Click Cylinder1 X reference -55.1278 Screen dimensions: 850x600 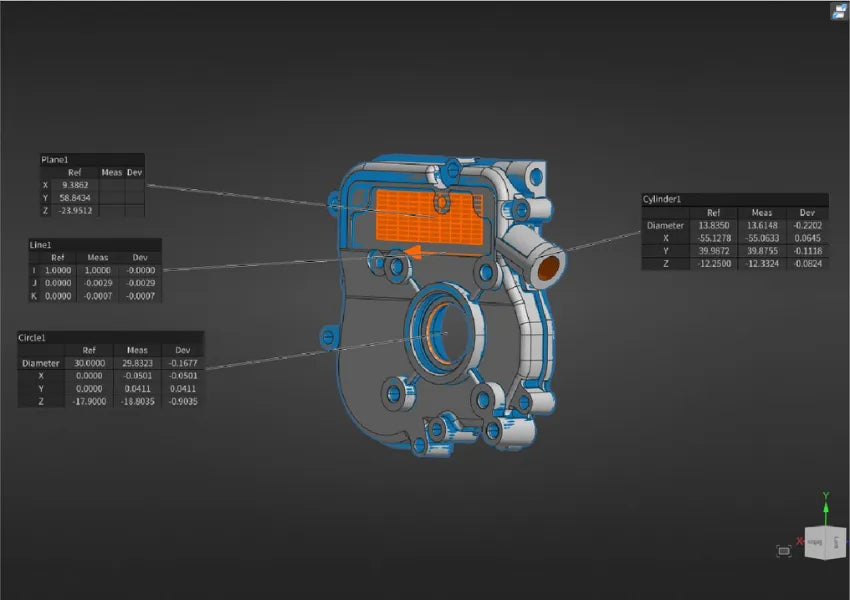pyautogui.click(x=713, y=238)
